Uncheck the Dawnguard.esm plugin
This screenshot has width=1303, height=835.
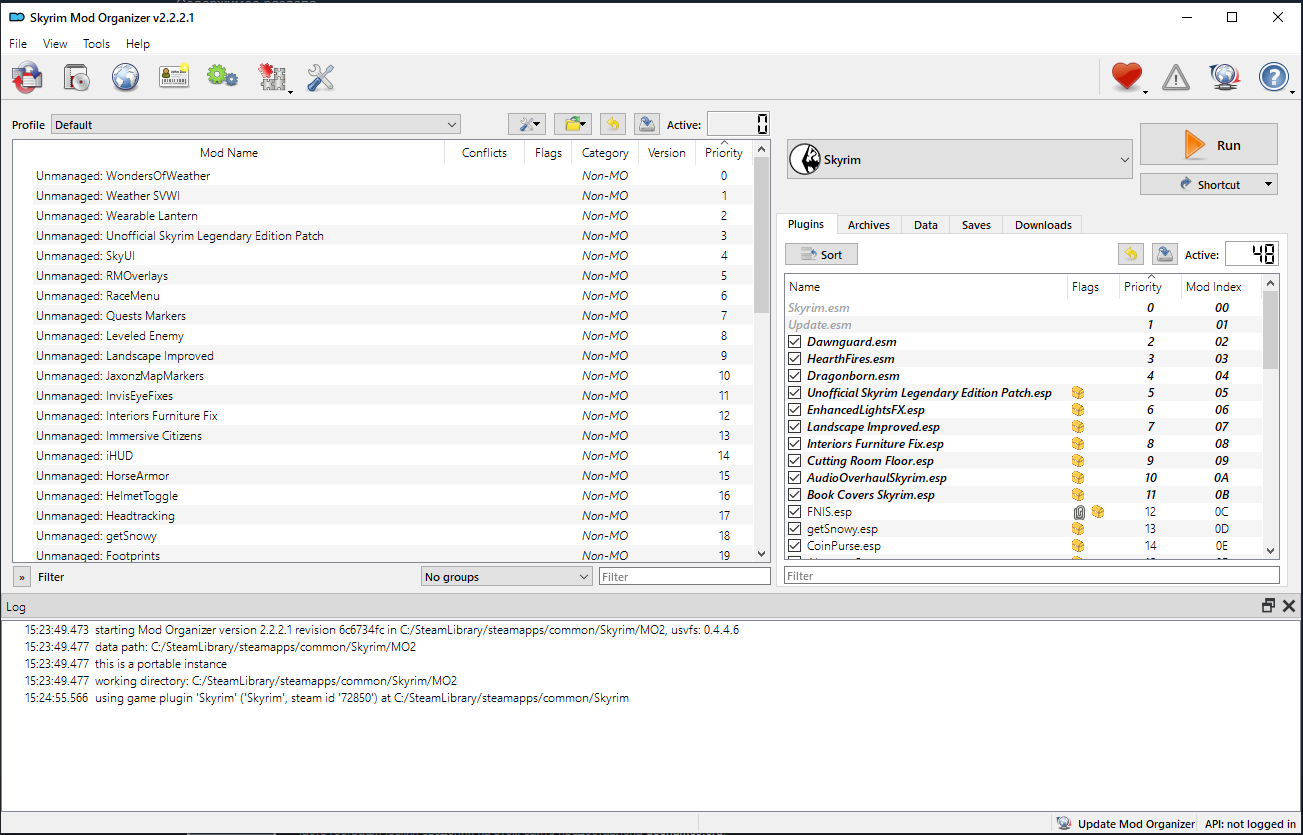(795, 342)
